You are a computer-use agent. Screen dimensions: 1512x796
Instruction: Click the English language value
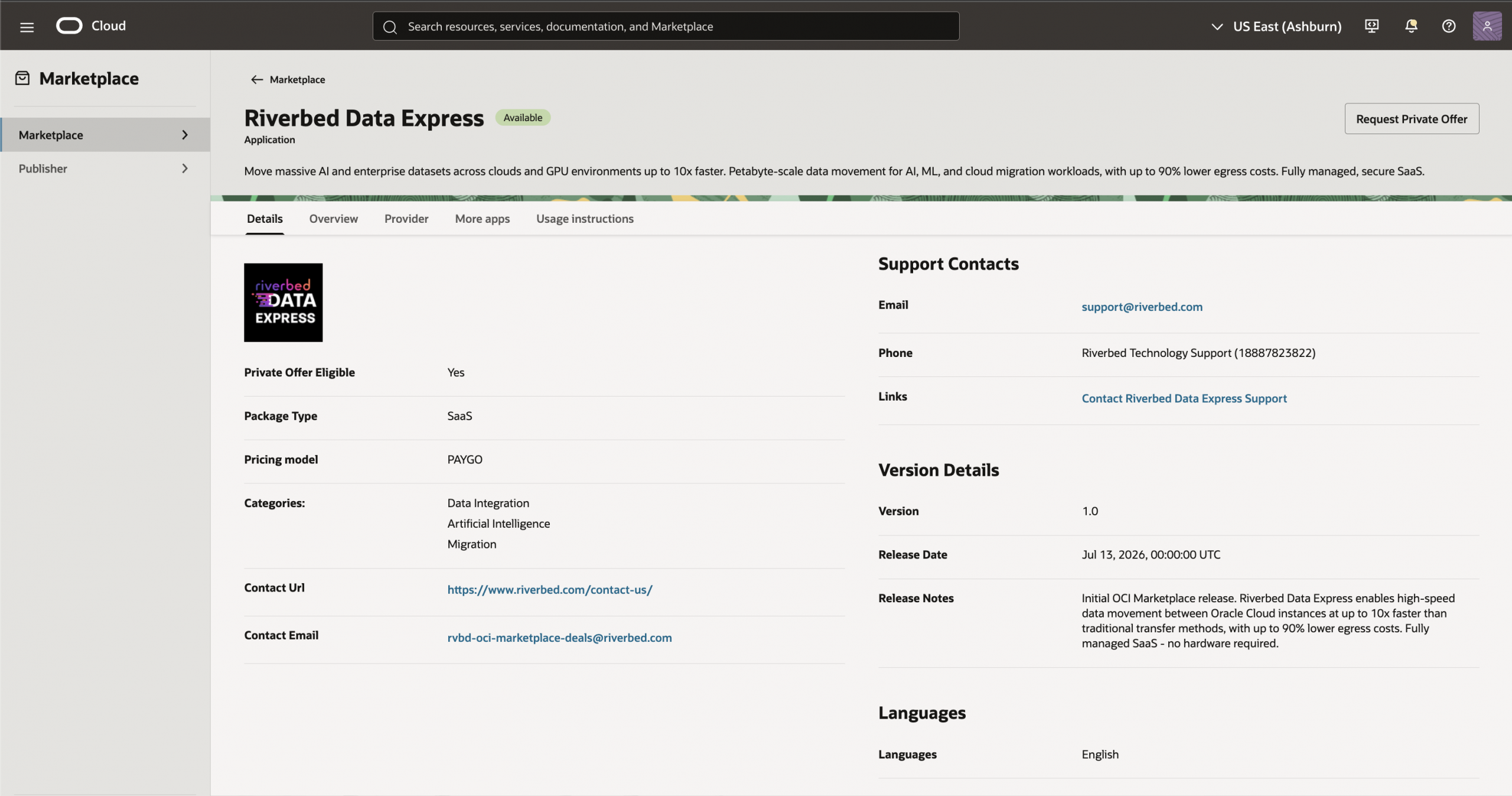click(x=1100, y=755)
